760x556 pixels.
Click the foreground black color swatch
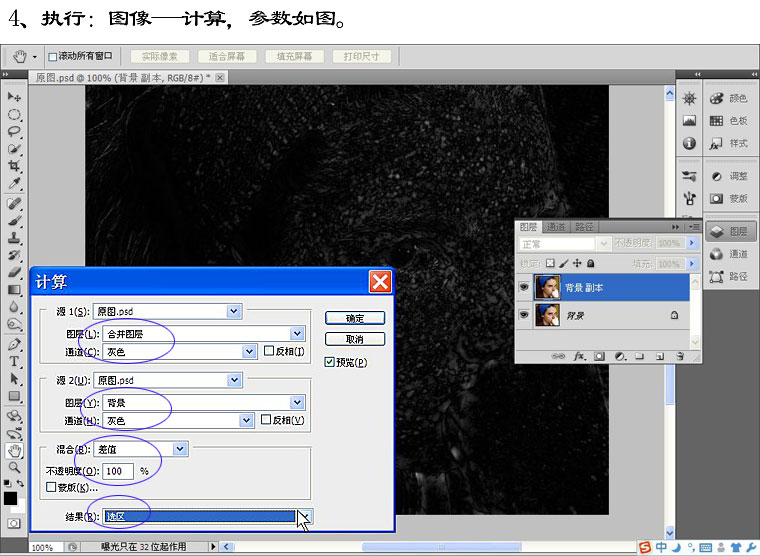click(10, 498)
